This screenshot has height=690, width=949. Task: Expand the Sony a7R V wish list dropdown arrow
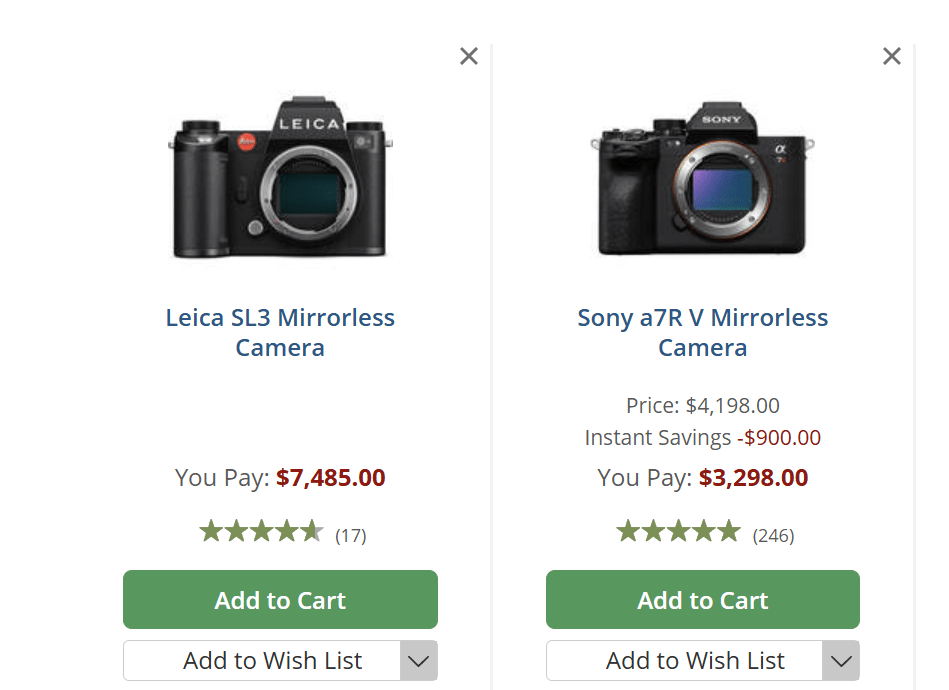pyautogui.click(x=842, y=661)
